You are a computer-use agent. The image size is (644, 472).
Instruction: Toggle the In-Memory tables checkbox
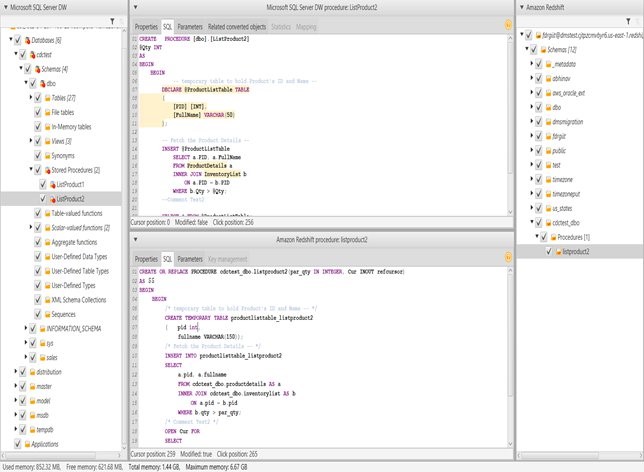[x=37, y=126]
